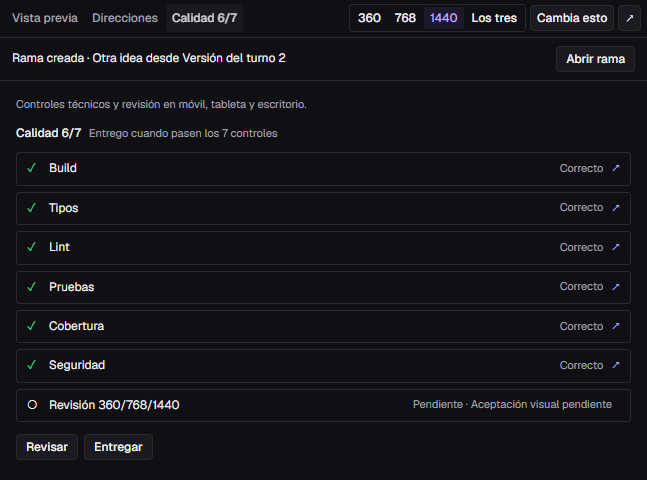
Task: Select the Revisión 360/768/1440 row label
Action: [x=114, y=405]
